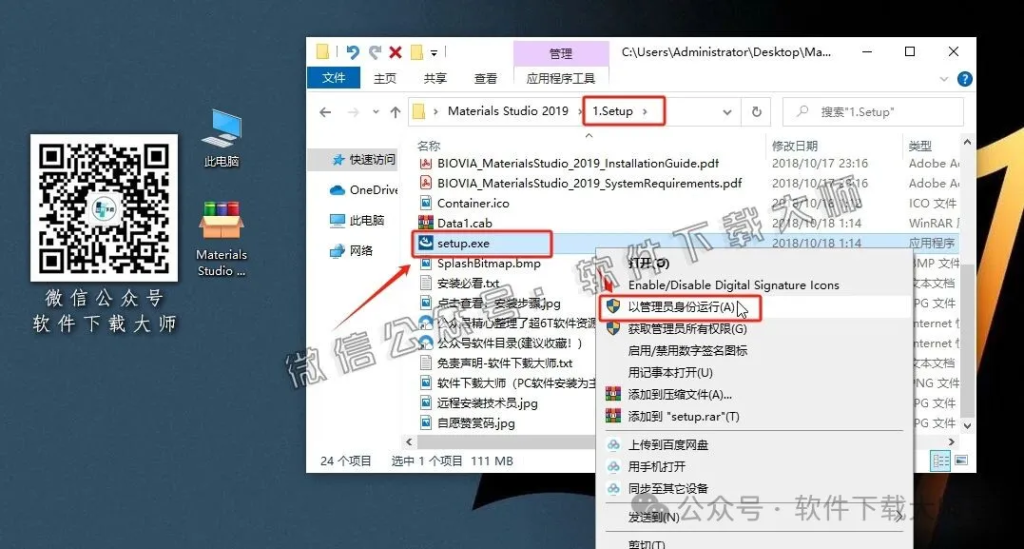Choose 启用/禁用数字签名图标

687,351
